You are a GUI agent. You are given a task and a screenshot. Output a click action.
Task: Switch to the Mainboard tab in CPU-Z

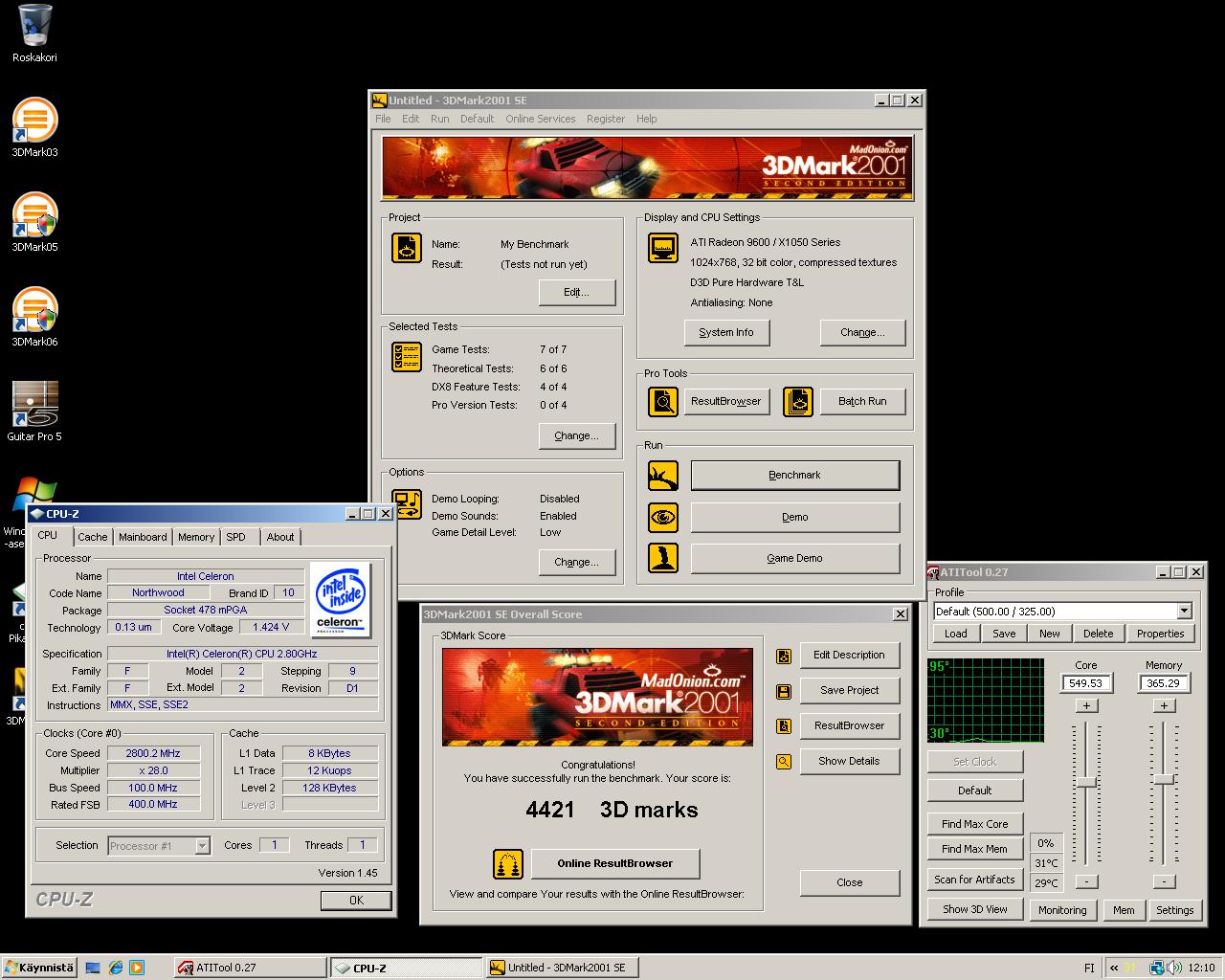point(143,537)
